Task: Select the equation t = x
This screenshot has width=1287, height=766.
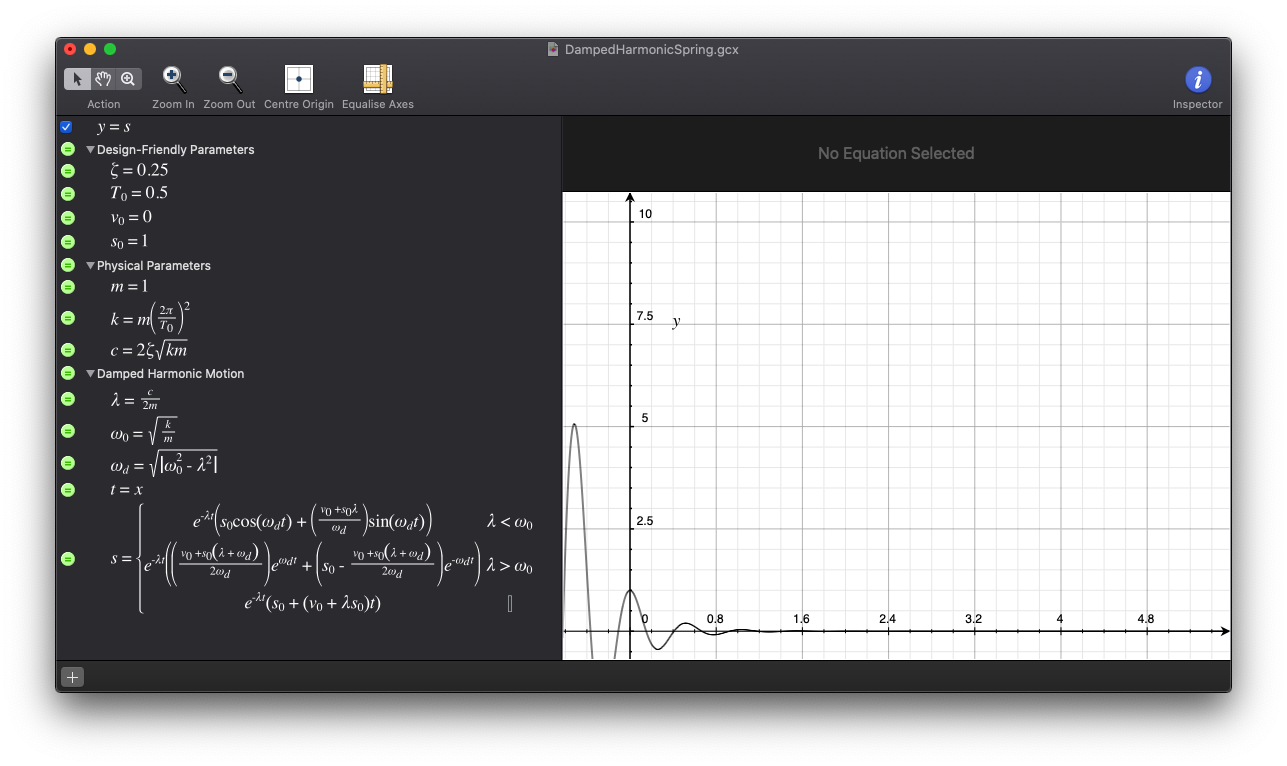Action: (x=127, y=490)
